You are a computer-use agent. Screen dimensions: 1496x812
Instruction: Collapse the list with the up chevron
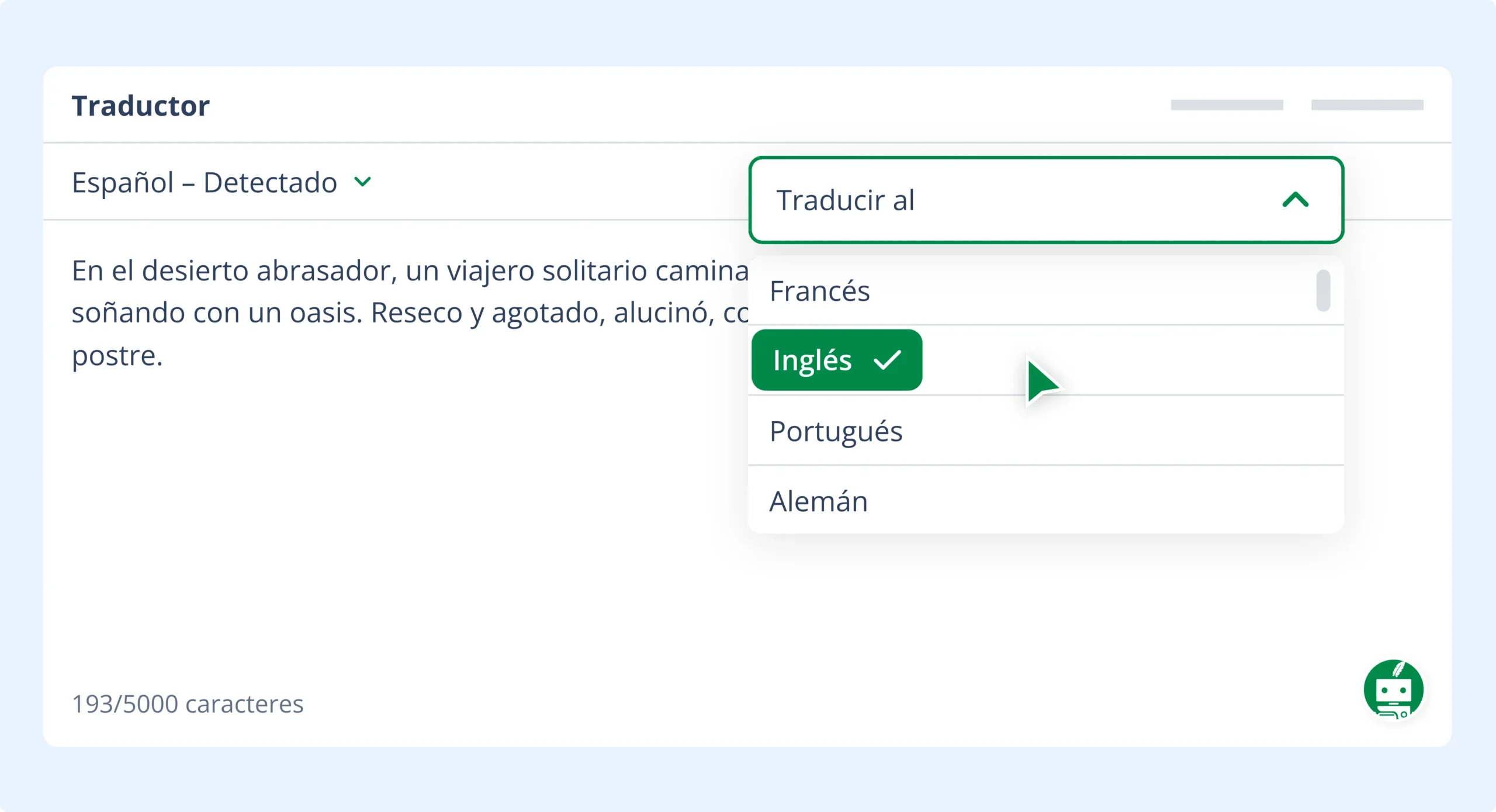point(1295,200)
